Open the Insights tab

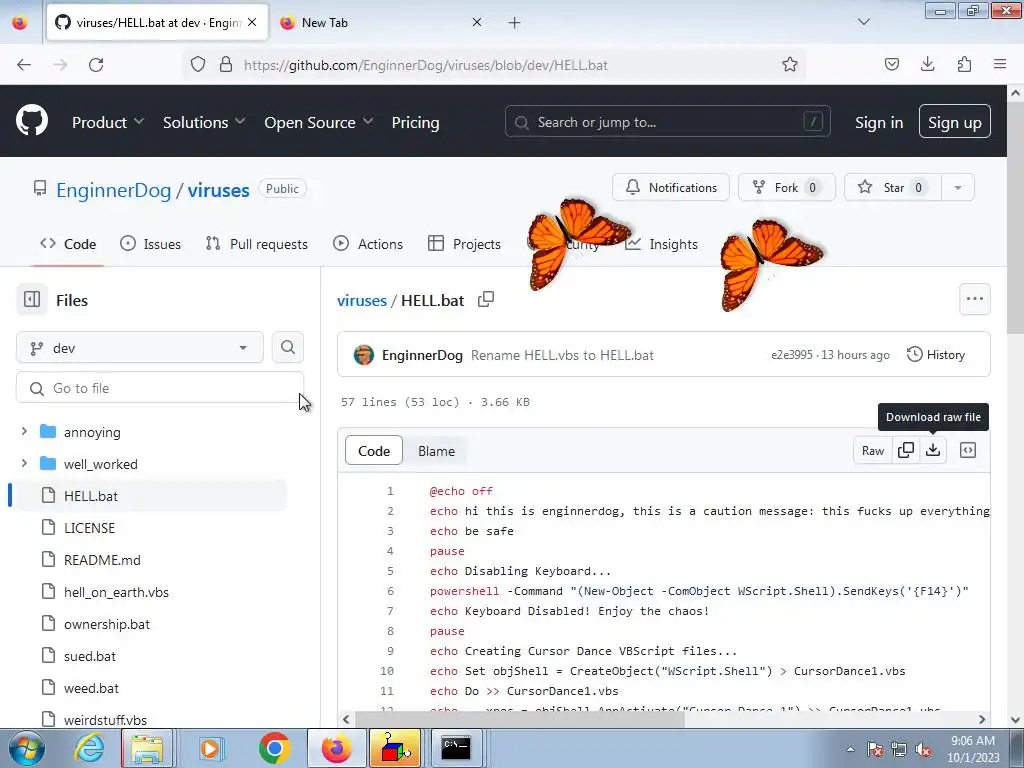pos(661,244)
